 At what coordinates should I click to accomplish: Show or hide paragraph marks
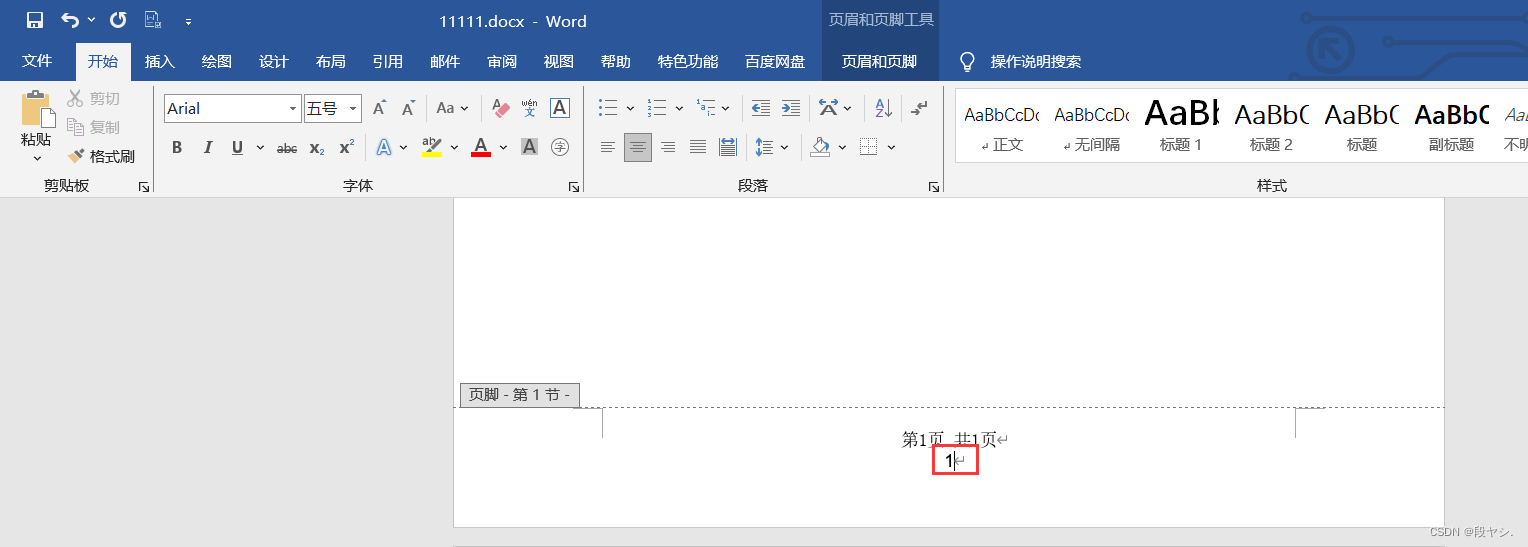coord(920,108)
